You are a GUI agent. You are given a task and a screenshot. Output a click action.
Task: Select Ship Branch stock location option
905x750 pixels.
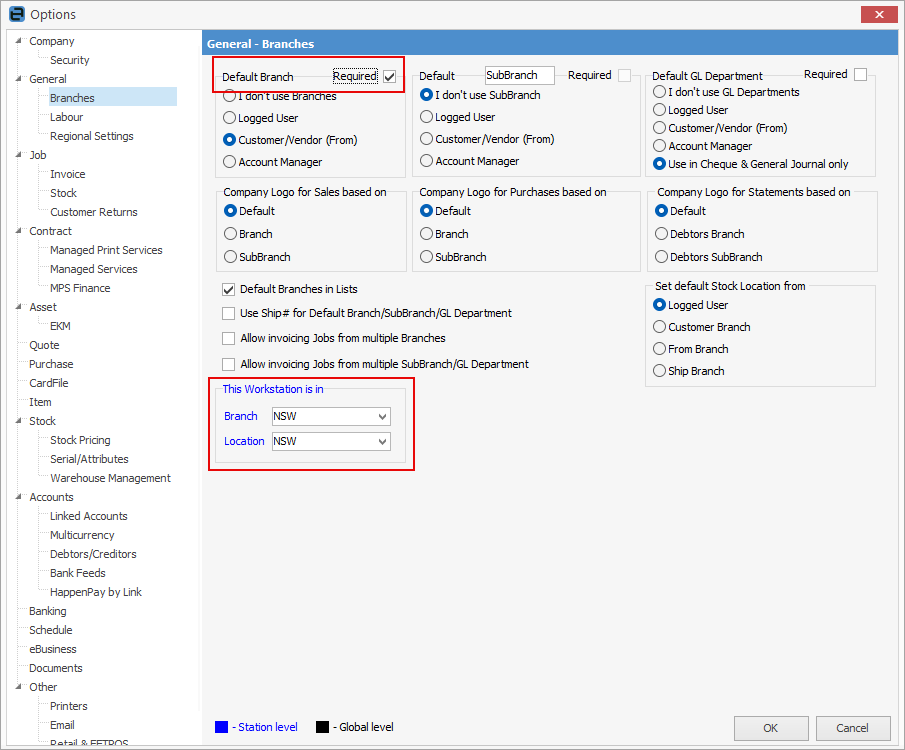(x=659, y=371)
